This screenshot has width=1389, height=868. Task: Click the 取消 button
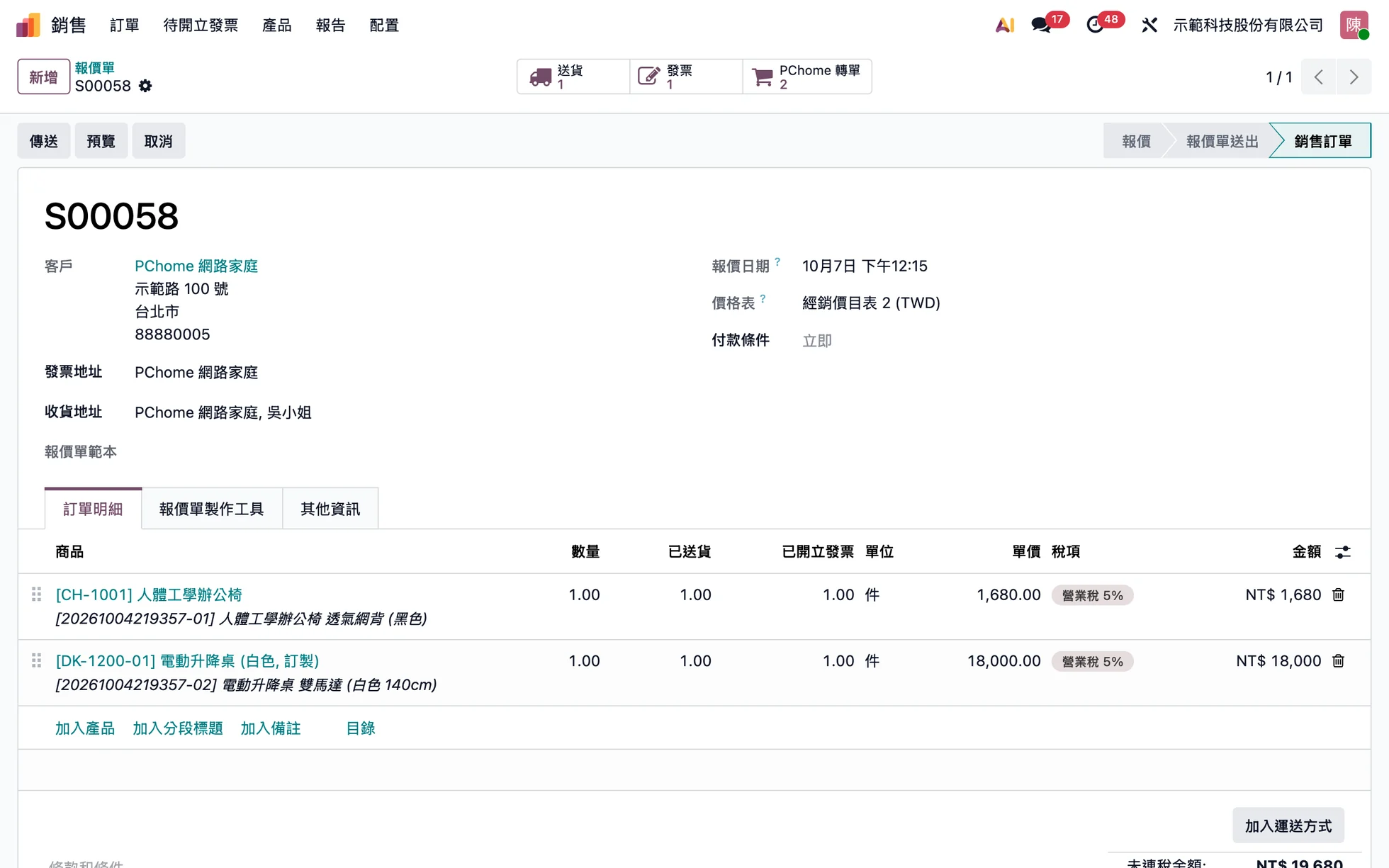pos(159,141)
